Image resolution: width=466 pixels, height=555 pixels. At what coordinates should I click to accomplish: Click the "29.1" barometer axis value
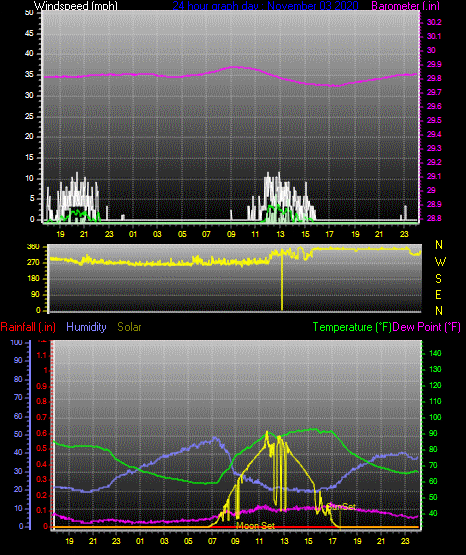[x=434, y=176]
